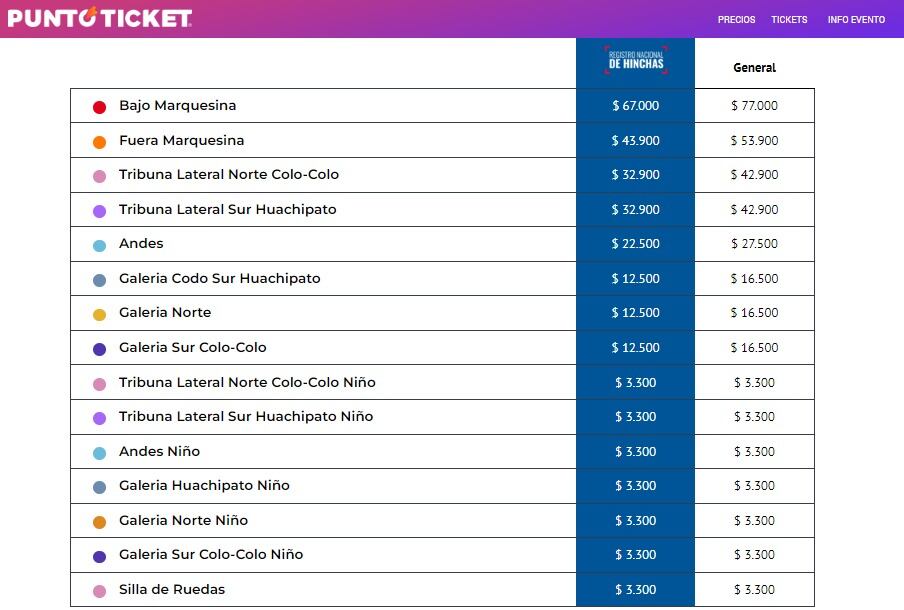
Task: Select Tribuna Lateral Norte Colo-Colo label
Action: [229, 174]
